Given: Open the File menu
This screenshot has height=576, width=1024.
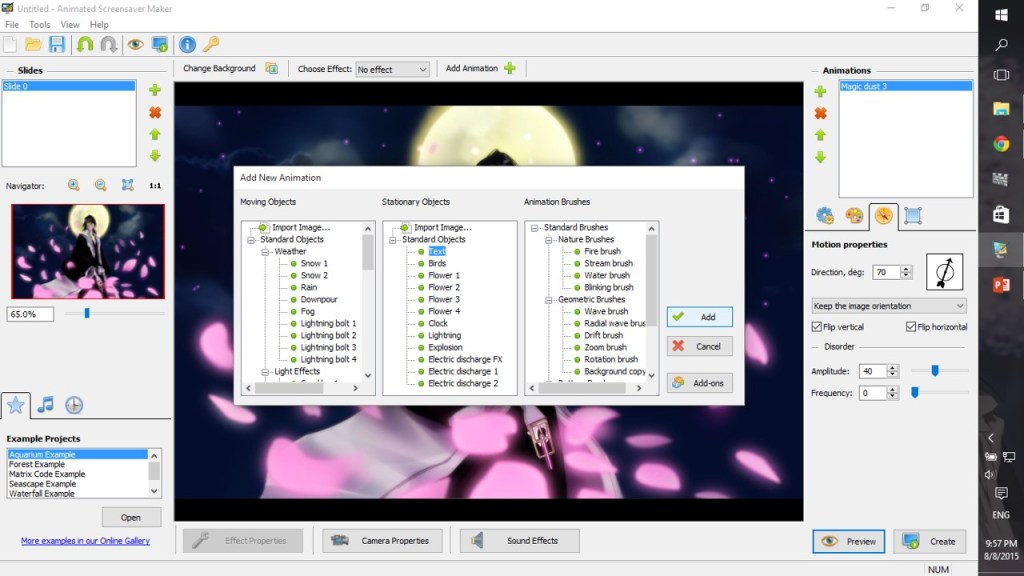Looking at the screenshot, I should point(12,25).
